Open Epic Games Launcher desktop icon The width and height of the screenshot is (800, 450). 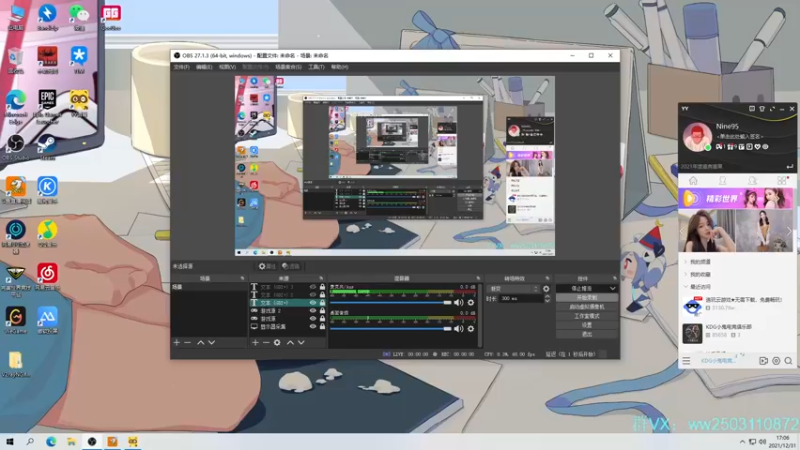pos(47,106)
